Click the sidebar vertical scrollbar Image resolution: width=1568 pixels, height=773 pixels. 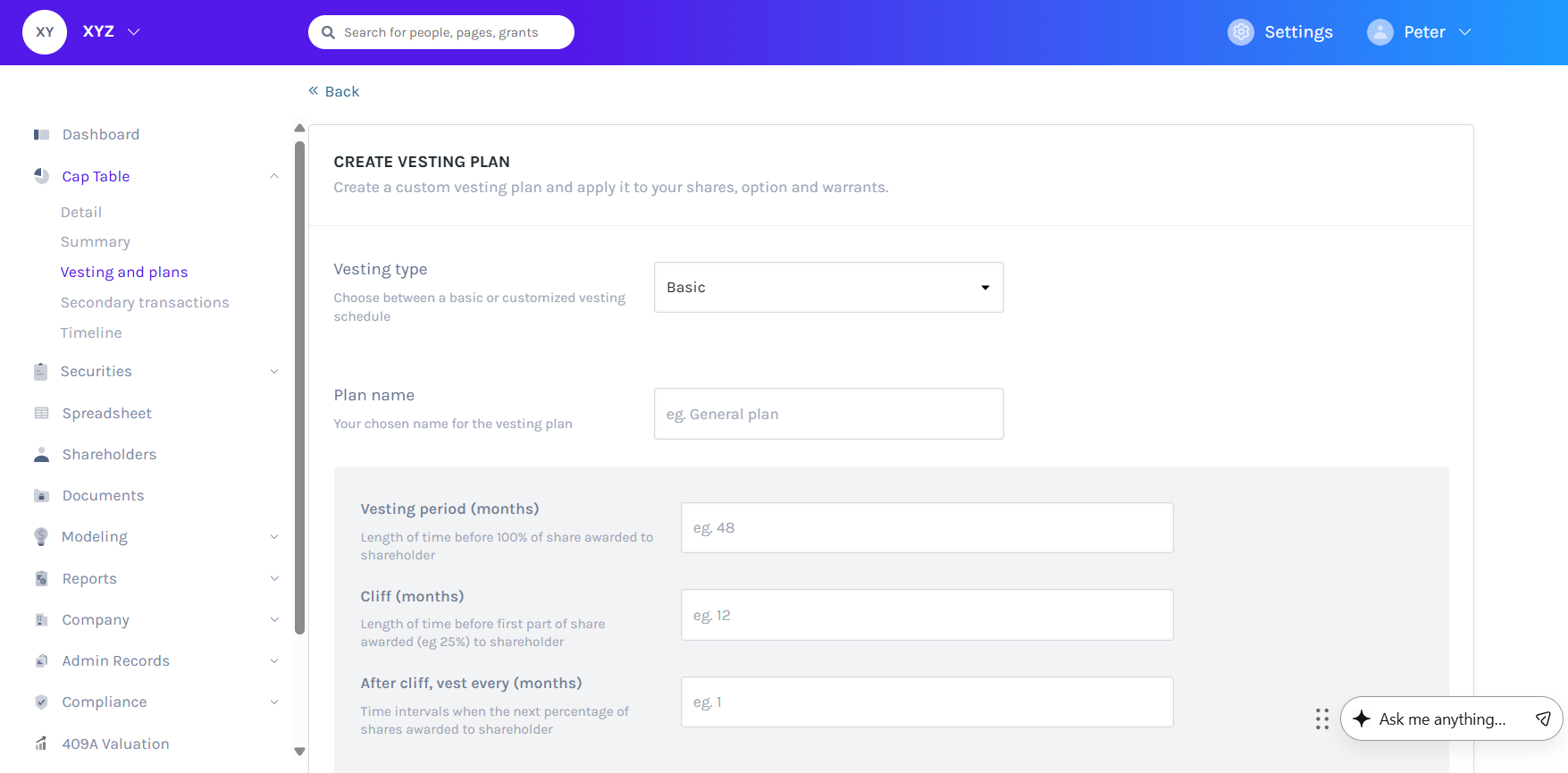tap(300, 386)
